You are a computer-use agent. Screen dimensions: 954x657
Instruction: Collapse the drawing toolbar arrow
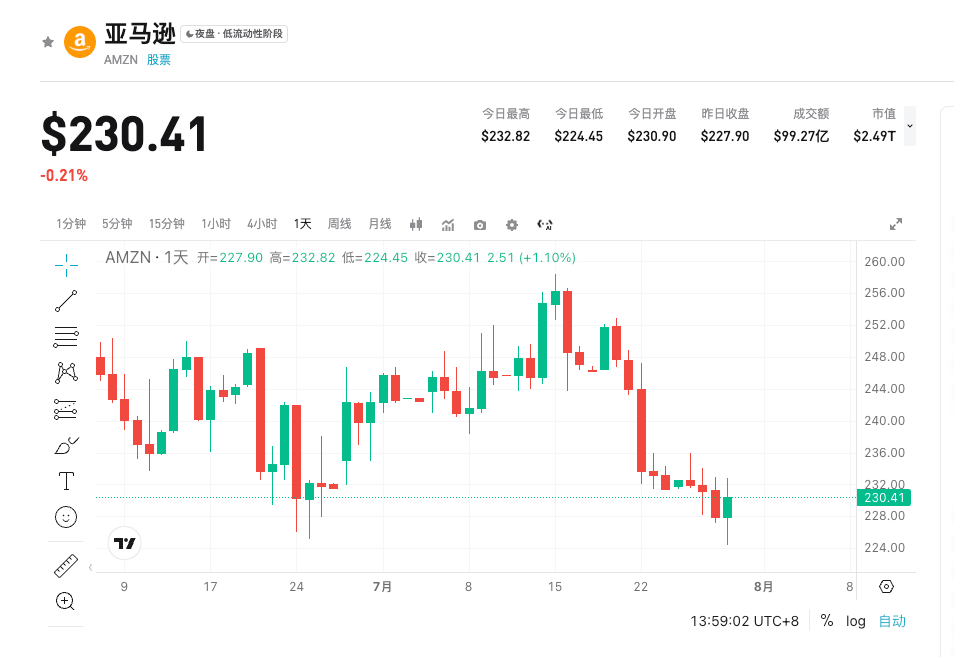pyautogui.click(x=90, y=568)
